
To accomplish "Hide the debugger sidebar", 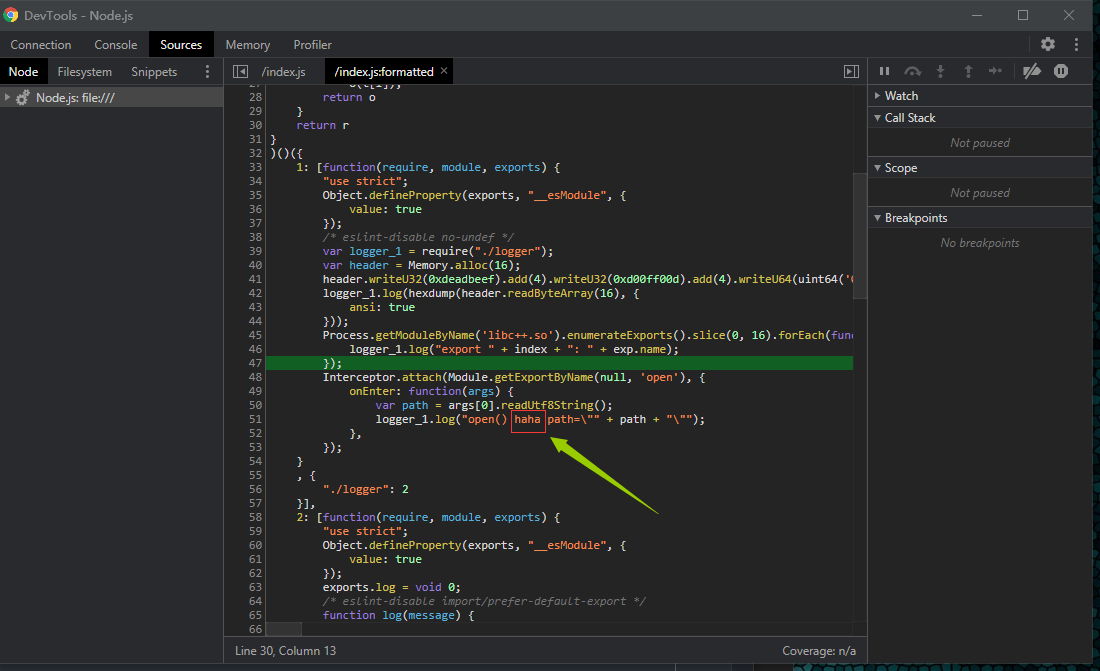I will 851,72.
